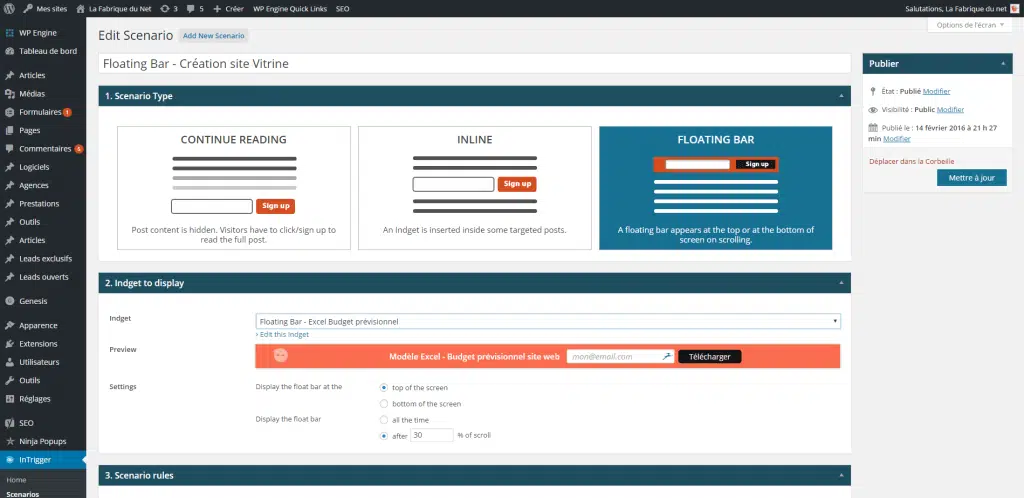This screenshot has width=1024, height=498.
Task: Expand the 'Options de l'écran' panel
Action: (970, 25)
